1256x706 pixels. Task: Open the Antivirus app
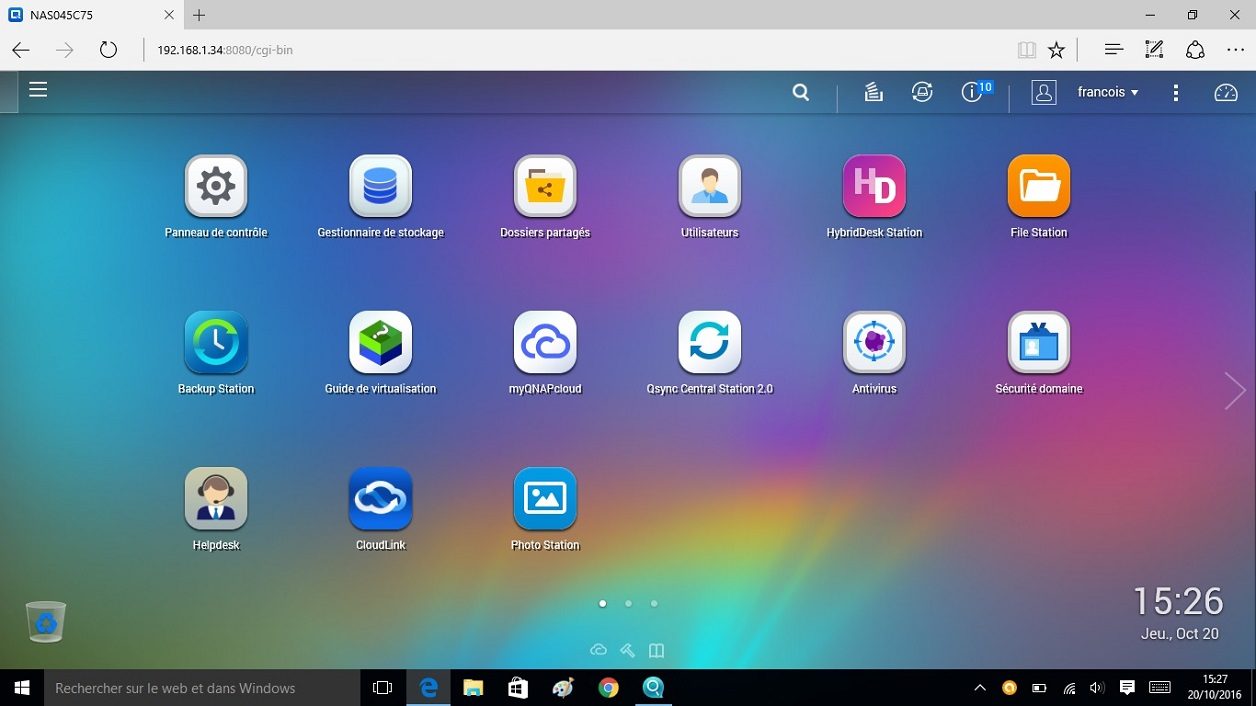pyautogui.click(x=874, y=342)
